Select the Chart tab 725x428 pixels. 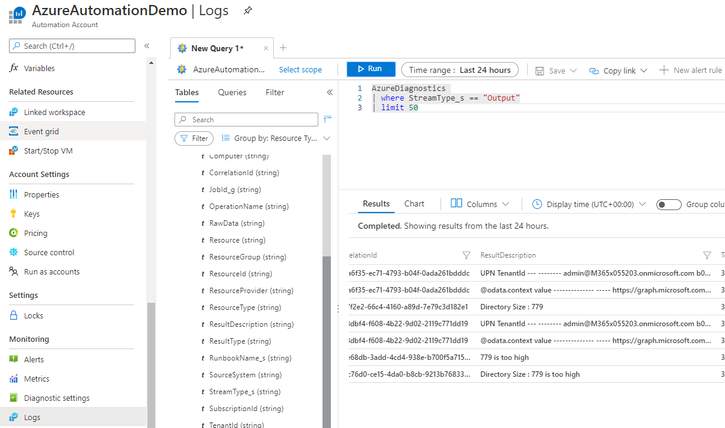coord(414,204)
